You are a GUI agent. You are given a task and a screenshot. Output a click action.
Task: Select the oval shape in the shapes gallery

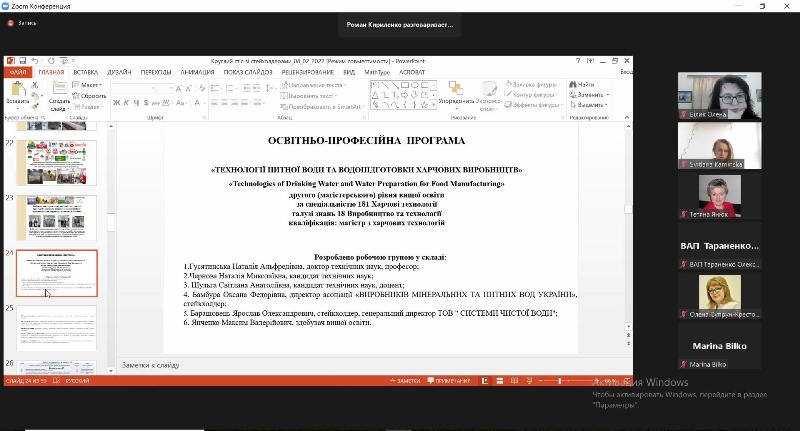(x=414, y=85)
